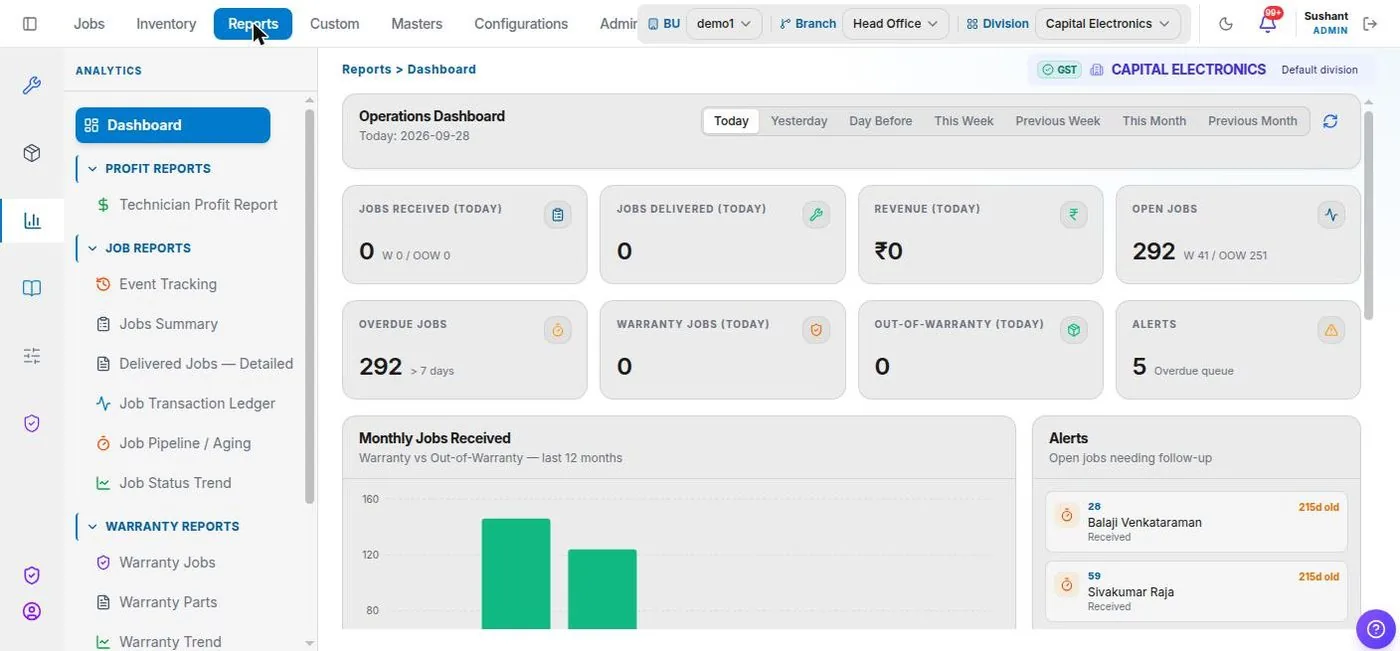The image size is (1400, 651).
Task: Click the Open Jobs activity icon
Action: (1331, 214)
